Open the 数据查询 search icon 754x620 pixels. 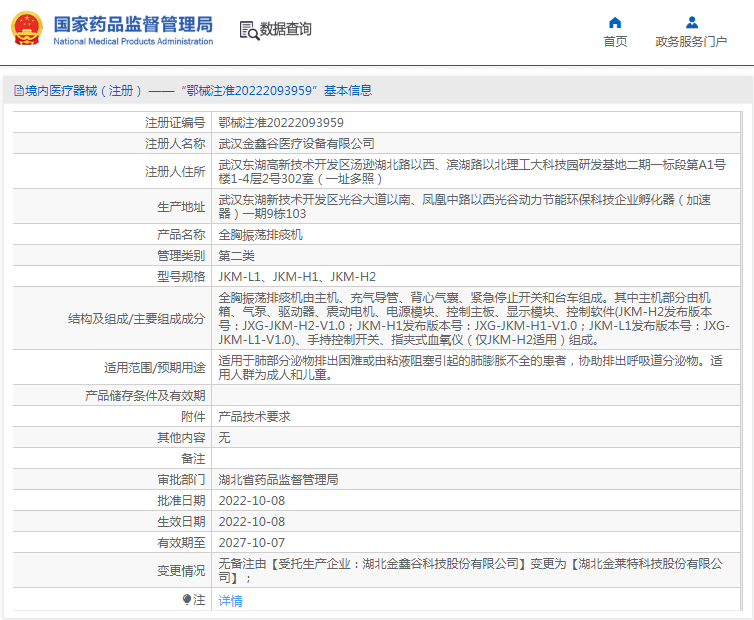249,30
